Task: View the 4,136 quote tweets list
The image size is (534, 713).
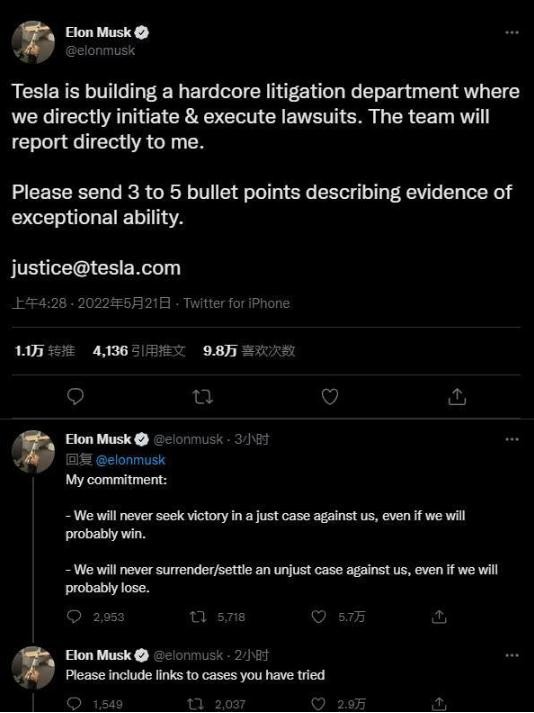Action: coord(139,351)
